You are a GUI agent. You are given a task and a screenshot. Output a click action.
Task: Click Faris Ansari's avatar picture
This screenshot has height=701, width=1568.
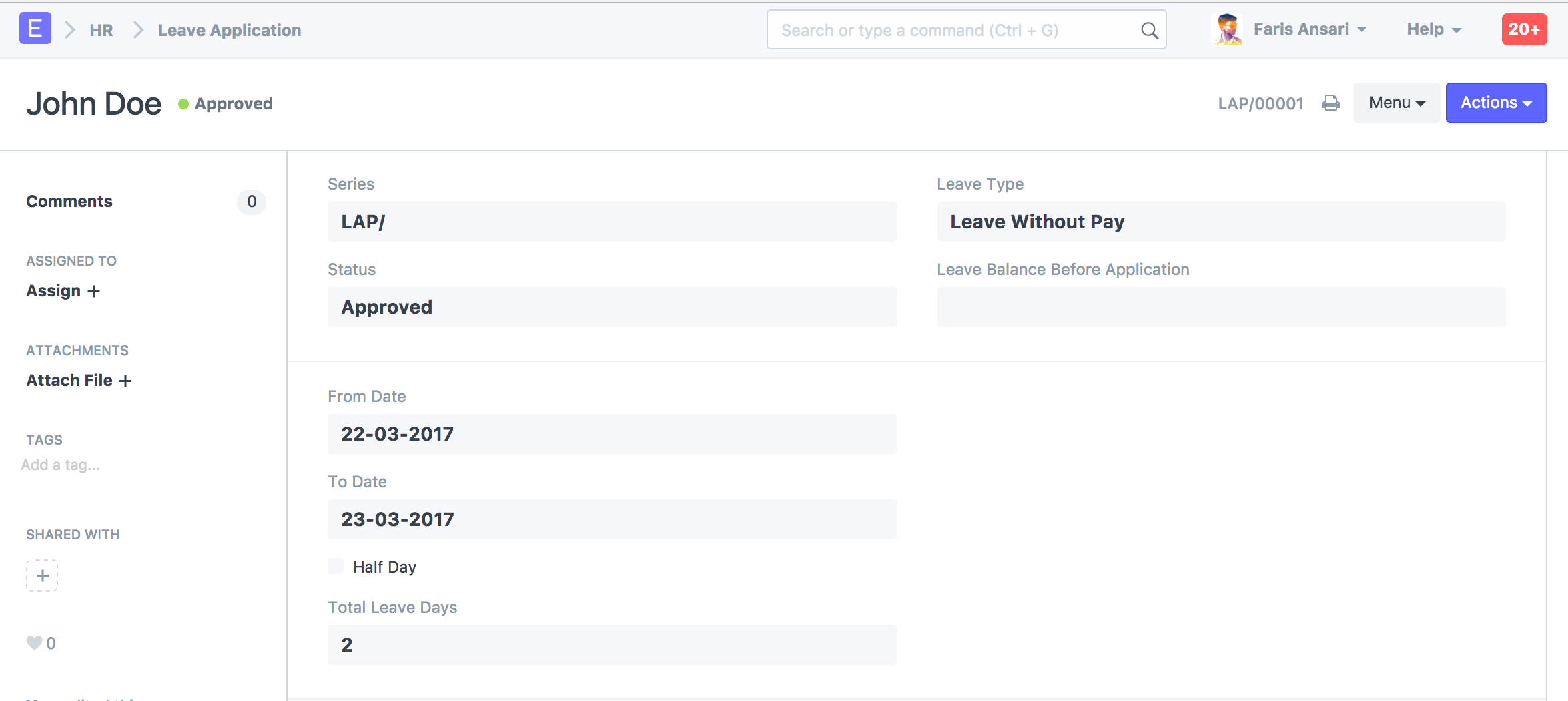click(1228, 30)
